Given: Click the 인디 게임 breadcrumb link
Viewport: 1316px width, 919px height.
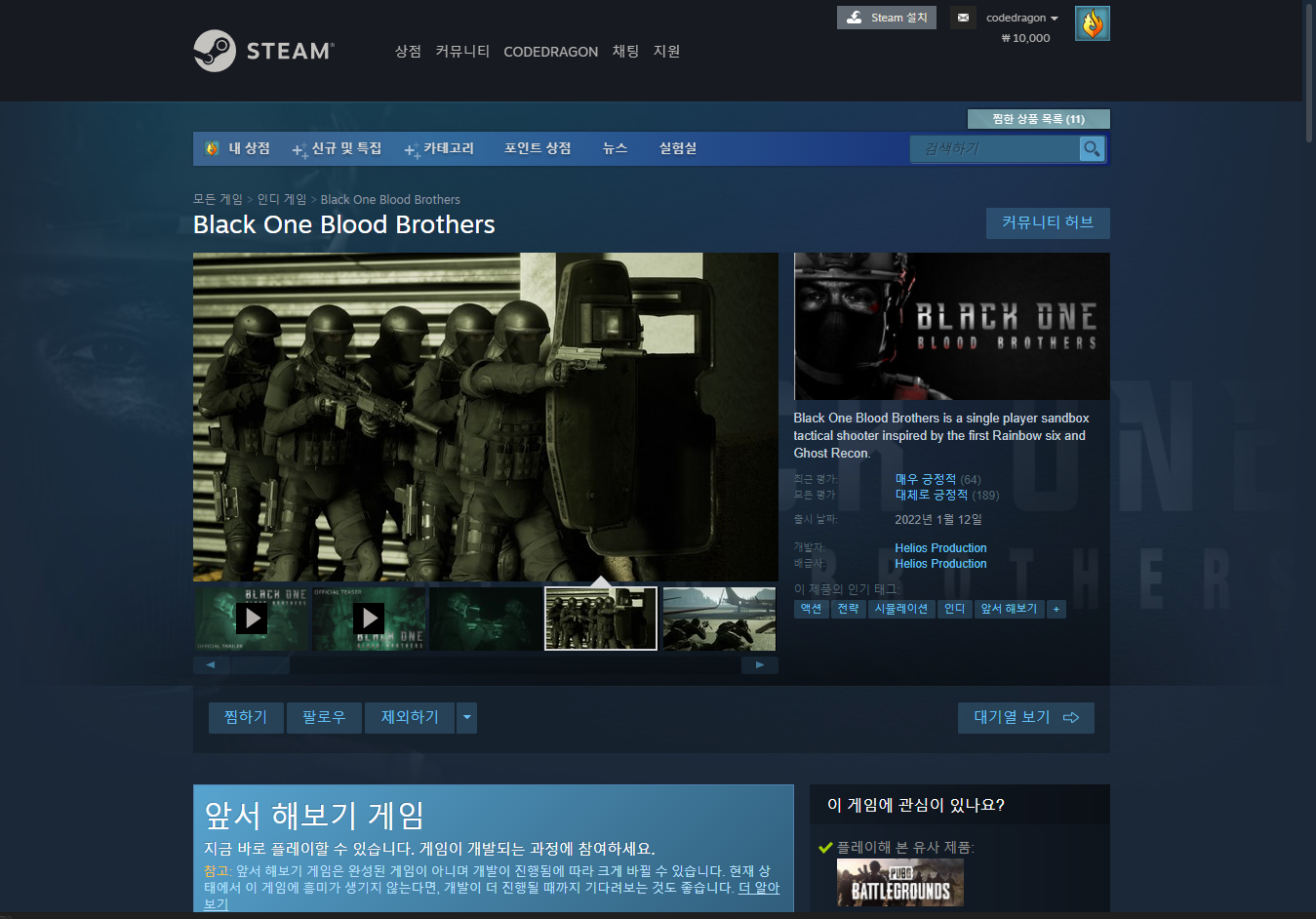Looking at the screenshot, I should coord(282,199).
